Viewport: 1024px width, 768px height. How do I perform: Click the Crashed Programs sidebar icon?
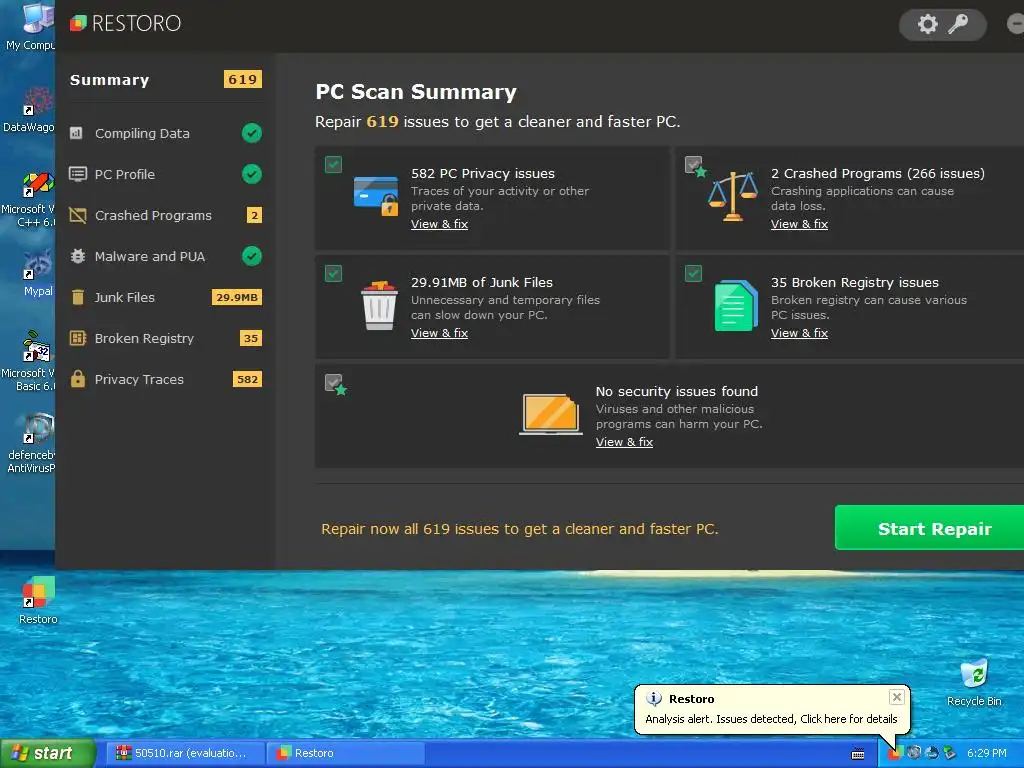point(78,216)
